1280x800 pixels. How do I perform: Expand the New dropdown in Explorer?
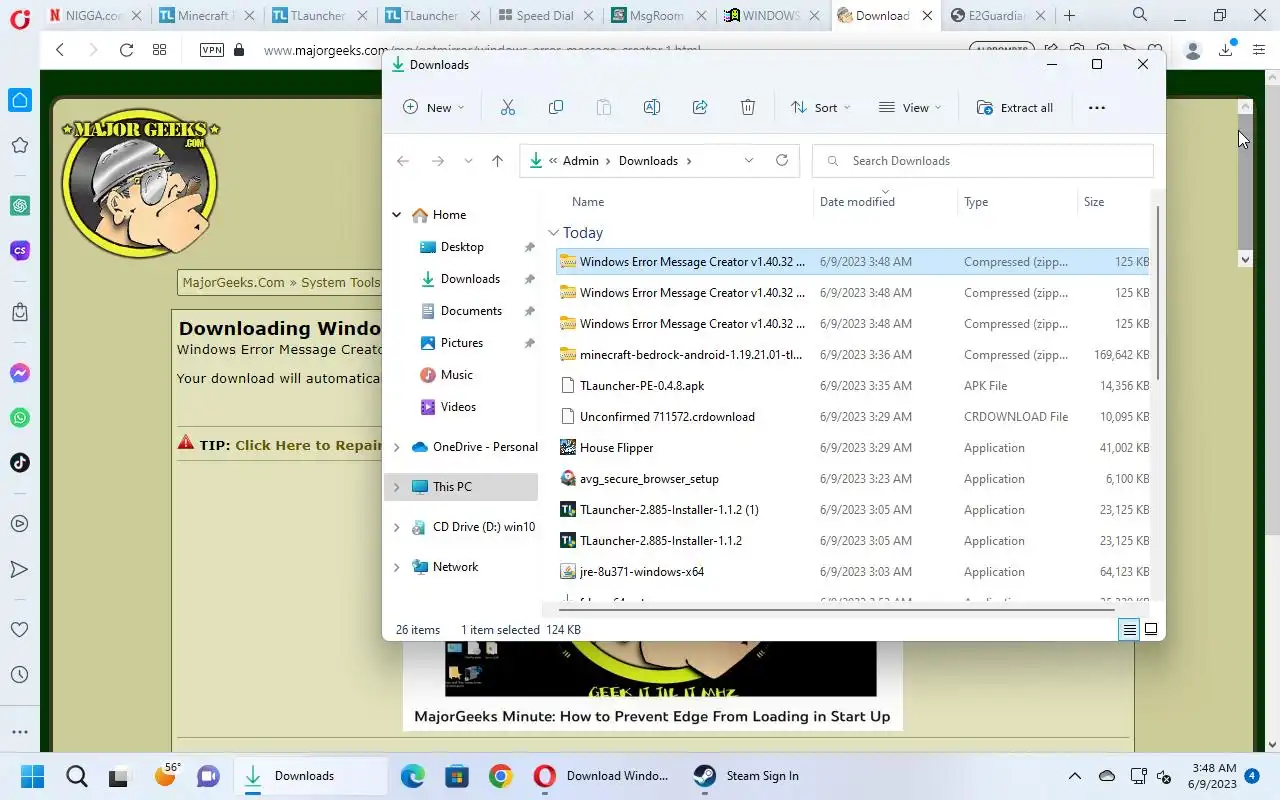click(434, 108)
